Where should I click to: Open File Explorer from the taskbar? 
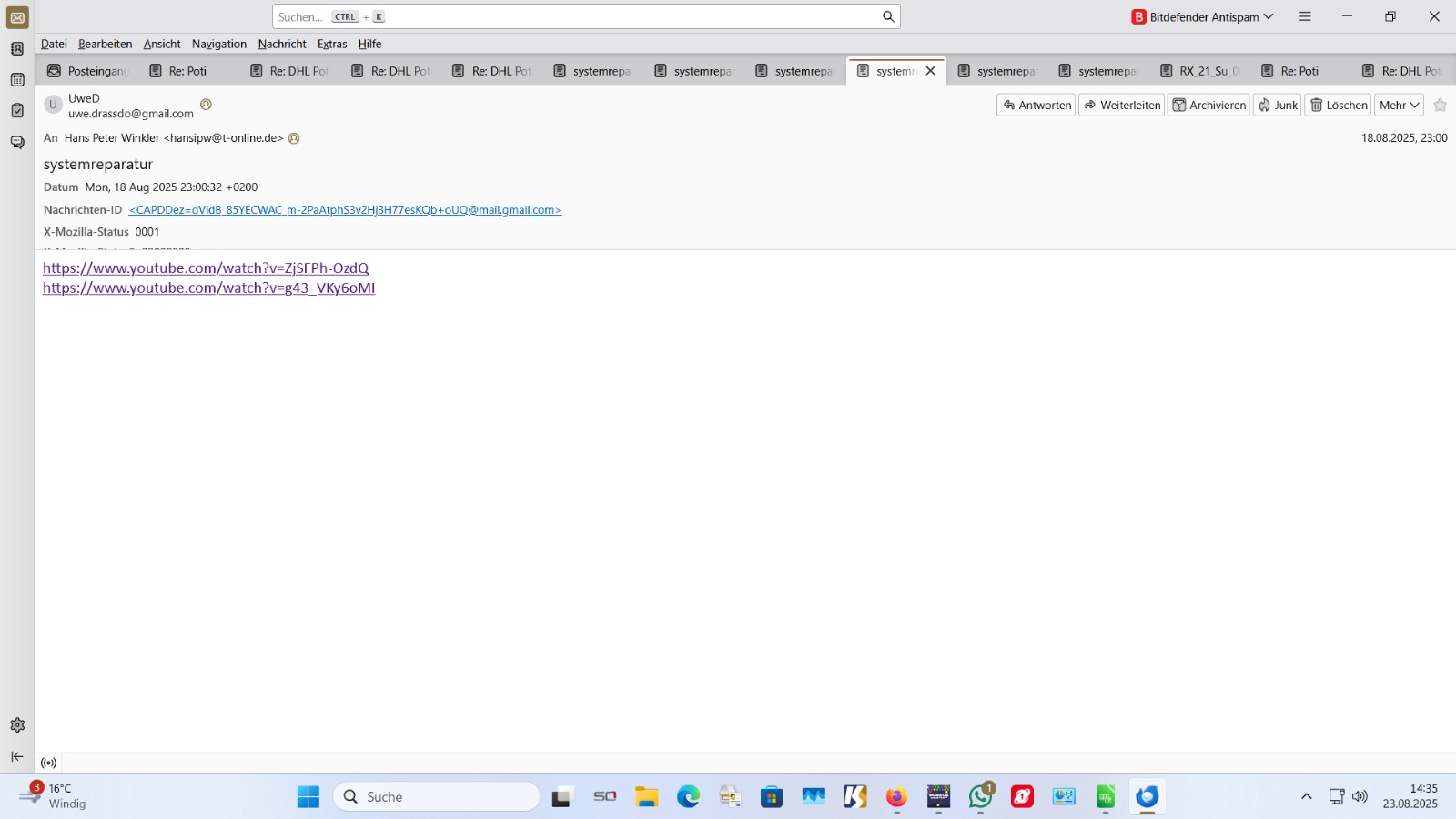click(x=646, y=797)
